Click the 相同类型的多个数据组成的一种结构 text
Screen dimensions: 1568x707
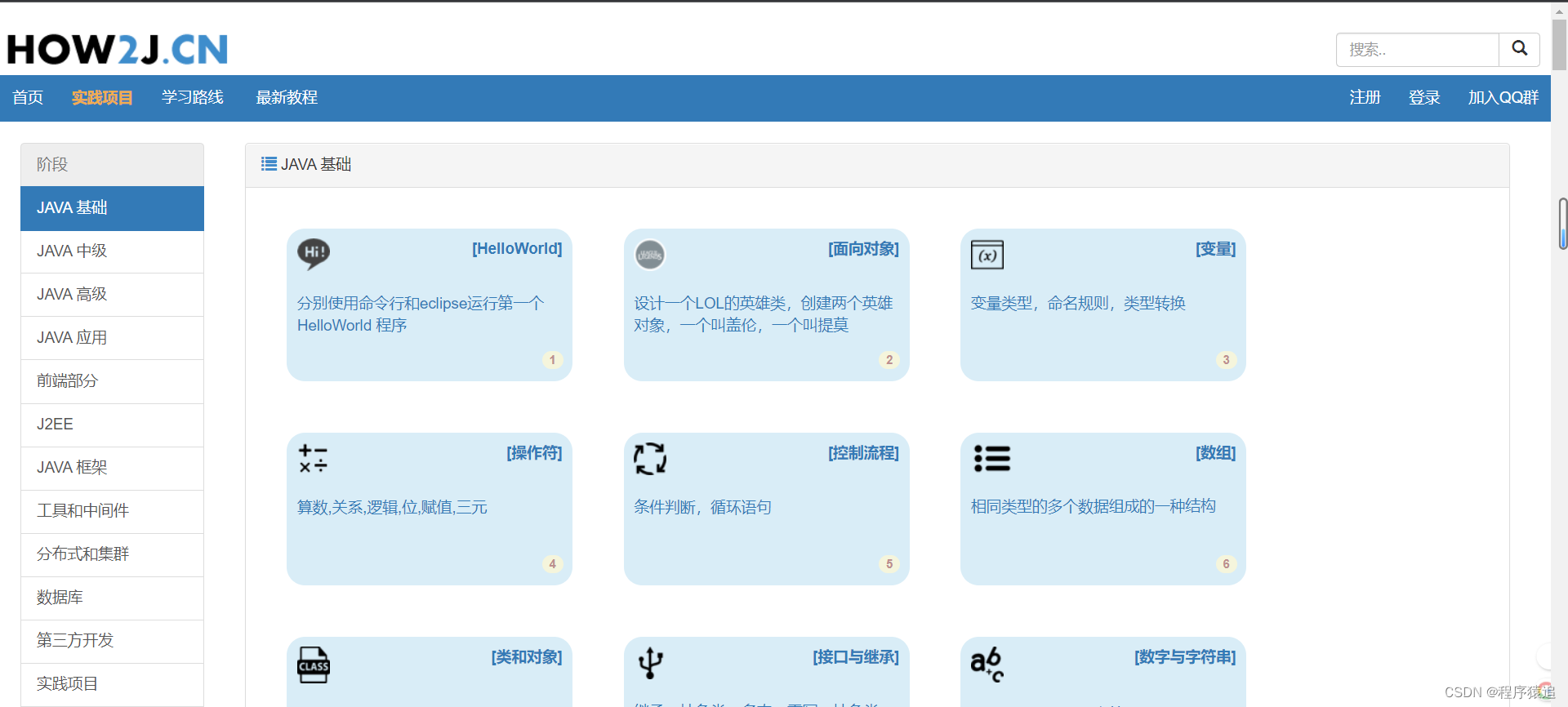pos(1093,507)
